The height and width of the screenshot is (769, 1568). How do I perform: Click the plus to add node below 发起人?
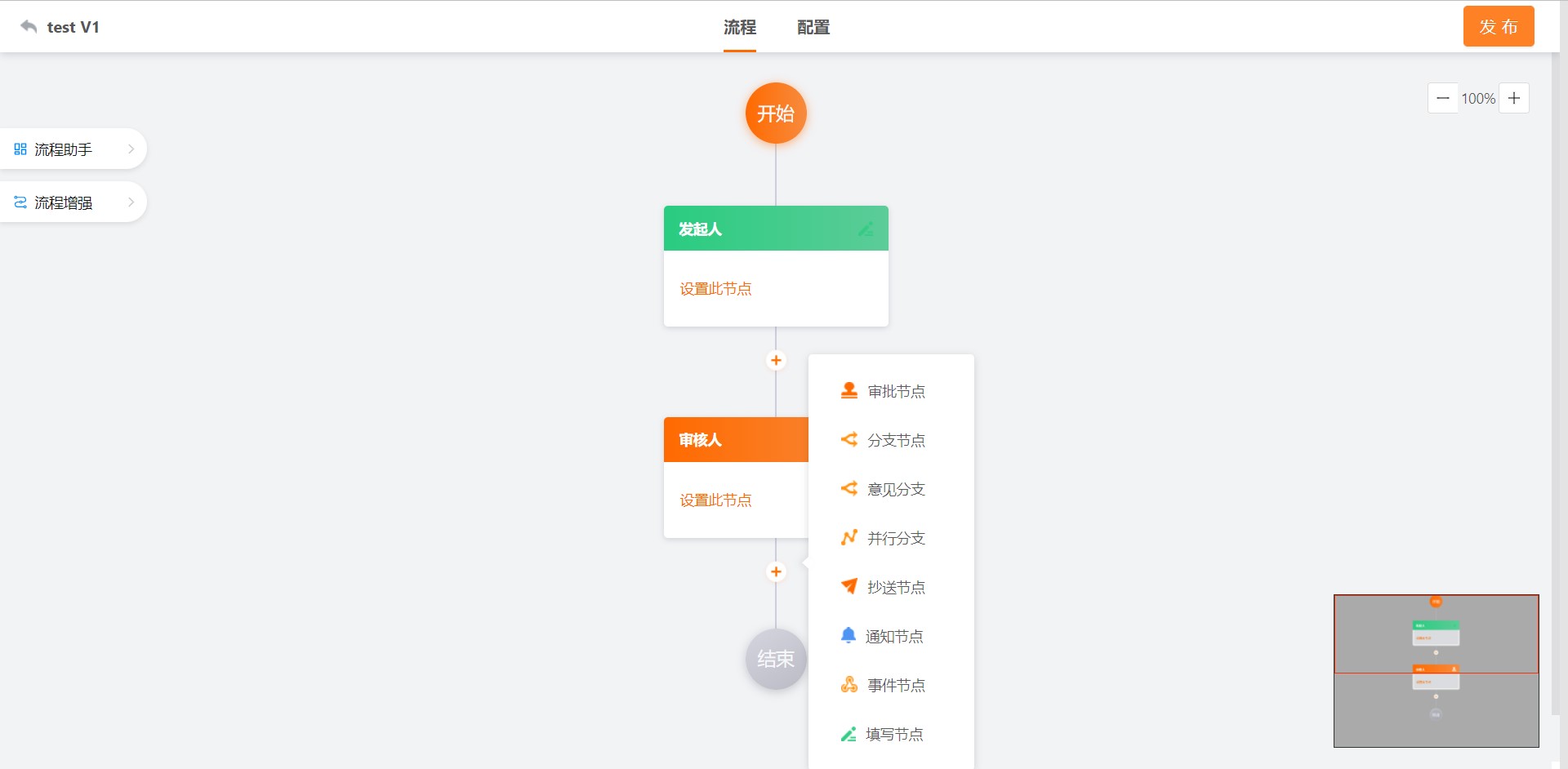tap(776, 359)
